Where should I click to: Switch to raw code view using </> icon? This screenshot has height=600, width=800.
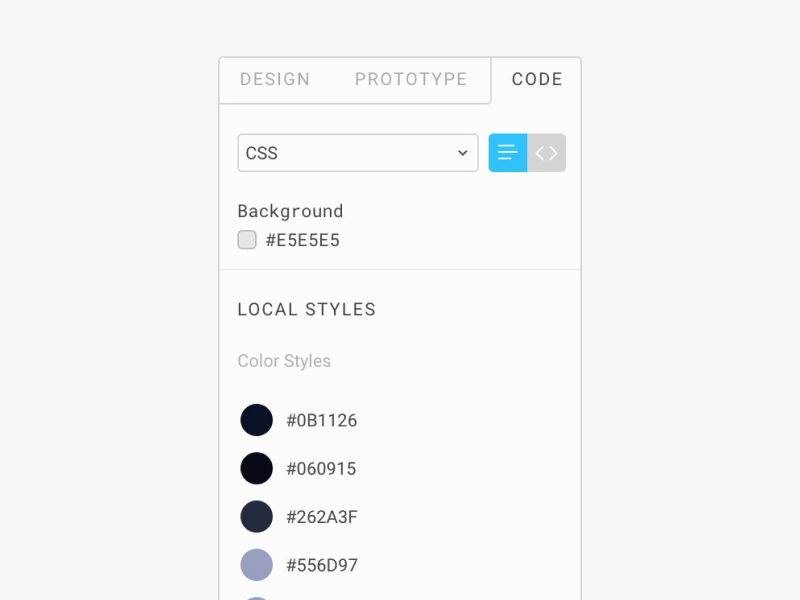point(546,152)
